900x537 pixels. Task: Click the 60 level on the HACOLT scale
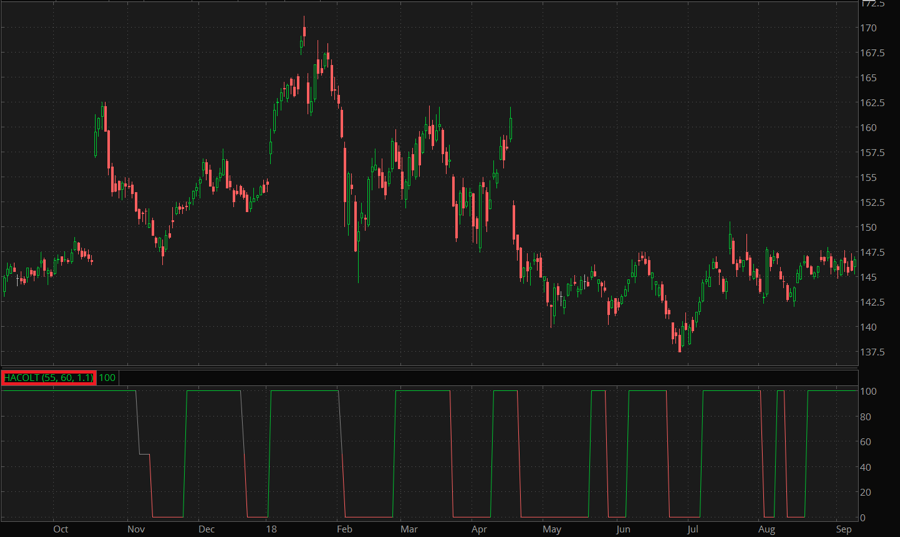868,442
